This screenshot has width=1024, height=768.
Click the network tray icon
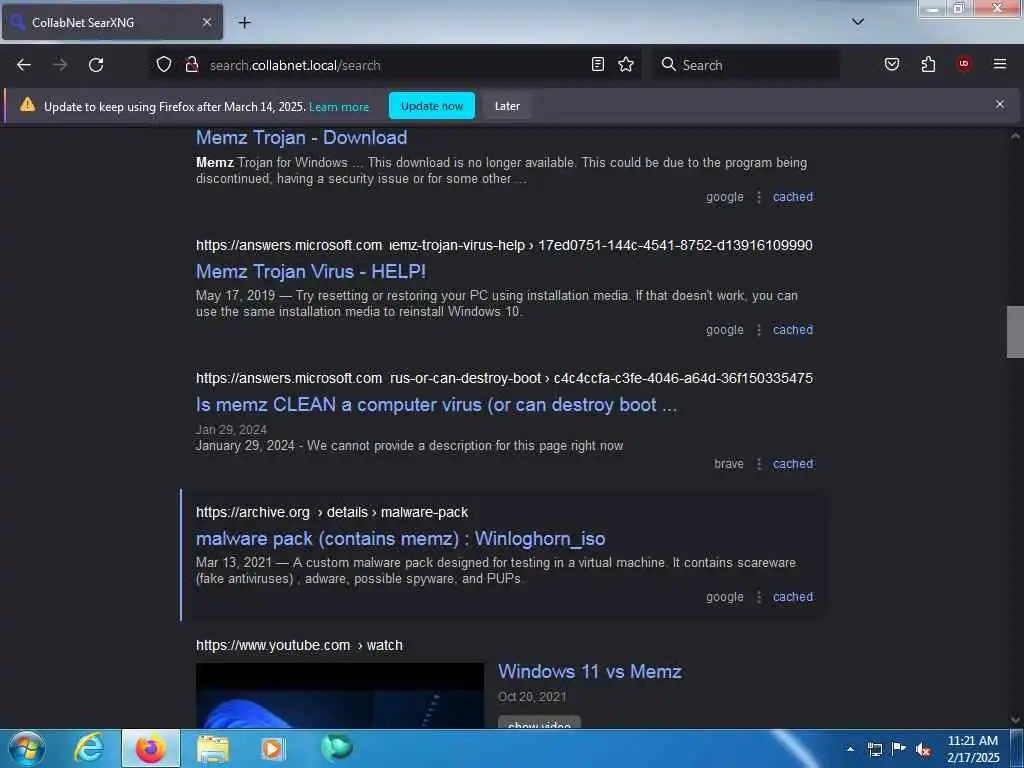pyautogui.click(x=875, y=749)
